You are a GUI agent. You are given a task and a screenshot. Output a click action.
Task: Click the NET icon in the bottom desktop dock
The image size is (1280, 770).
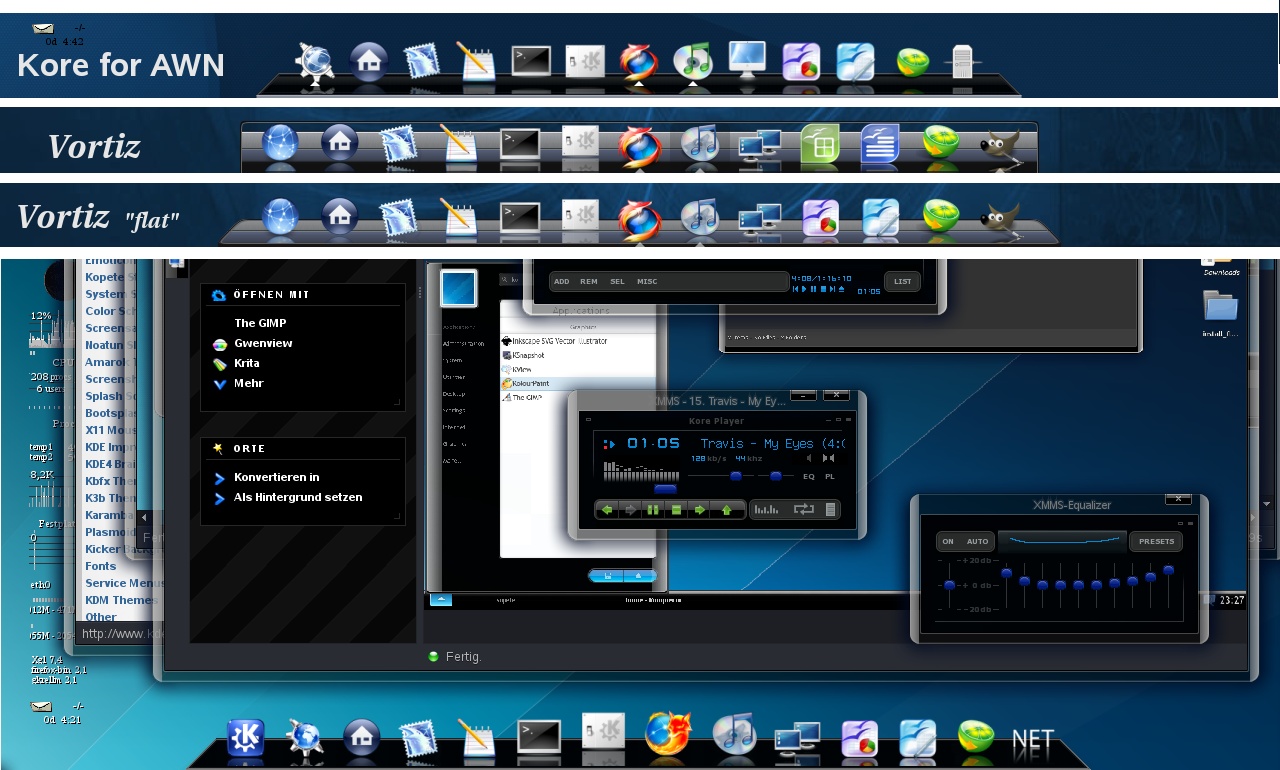[x=1033, y=740]
